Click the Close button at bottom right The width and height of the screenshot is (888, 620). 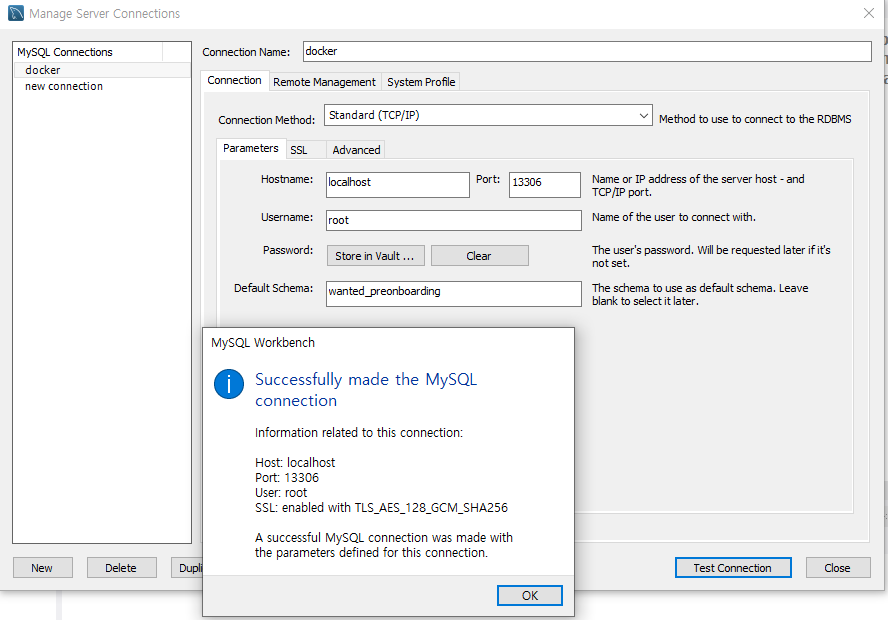point(838,568)
